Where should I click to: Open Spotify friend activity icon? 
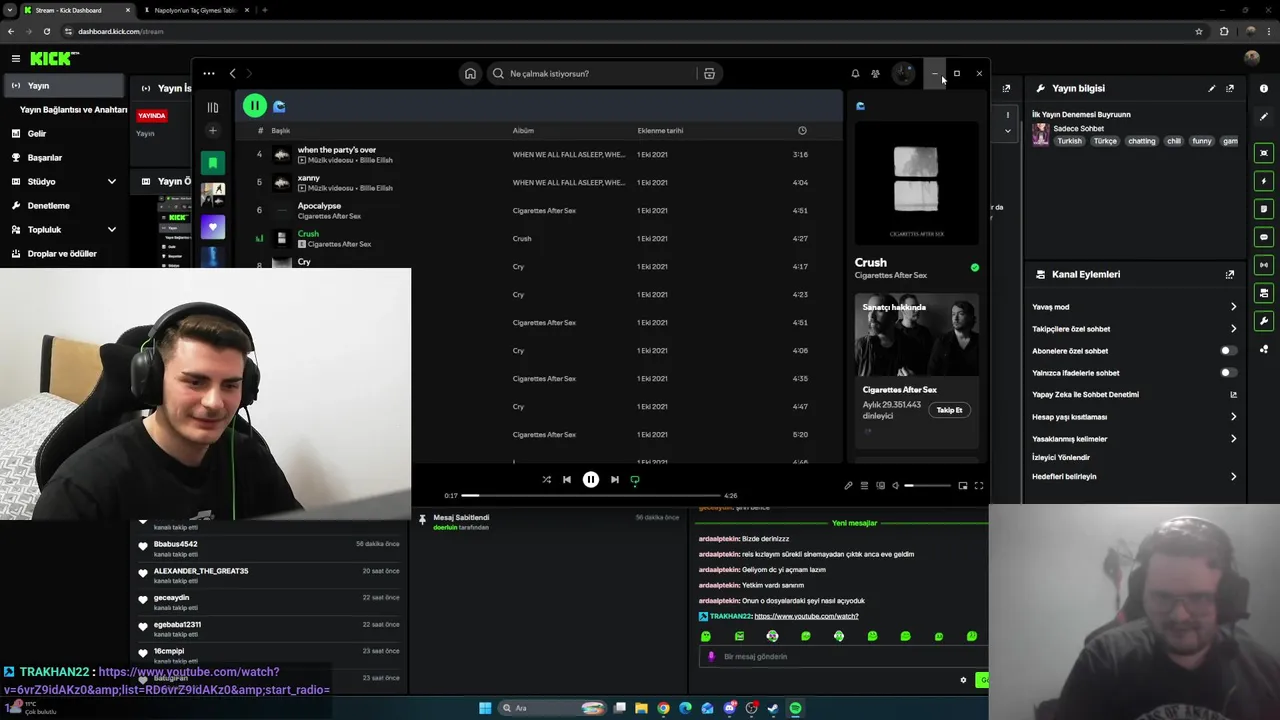(875, 74)
